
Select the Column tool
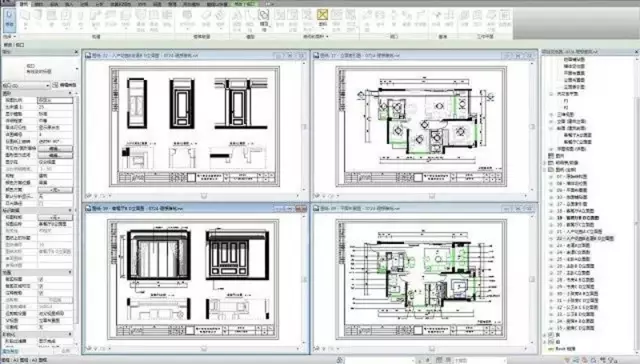(80, 19)
